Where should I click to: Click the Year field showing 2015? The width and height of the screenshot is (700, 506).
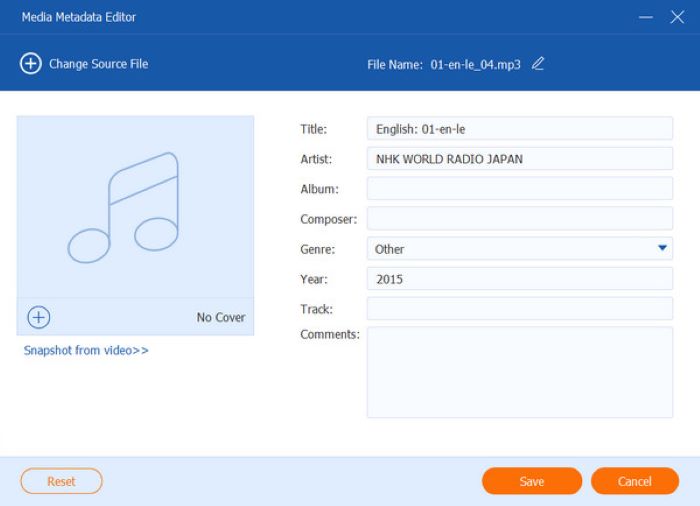520,279
